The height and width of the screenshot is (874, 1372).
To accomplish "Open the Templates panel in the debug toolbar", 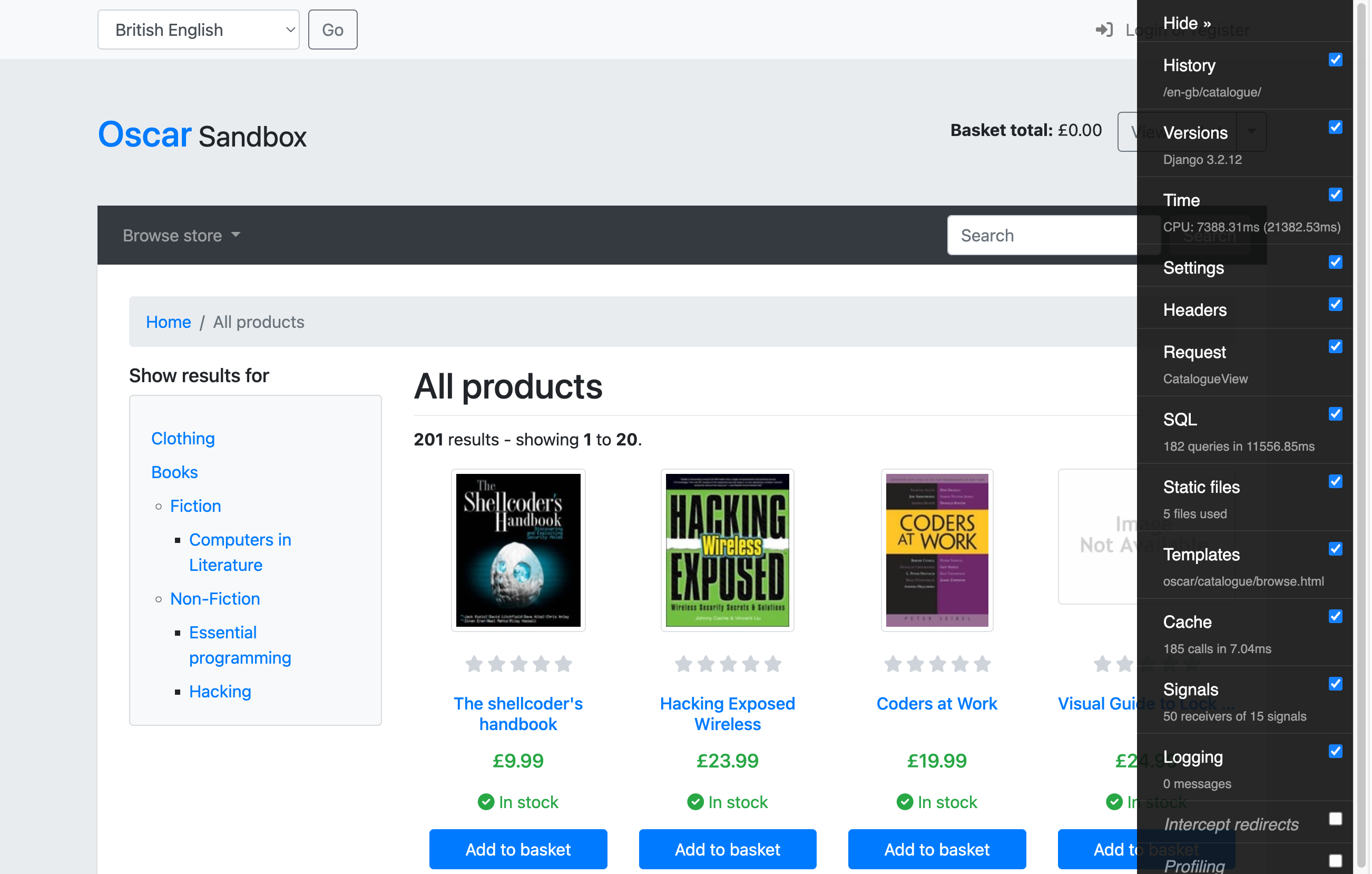I will click(x=1201, y=555).
